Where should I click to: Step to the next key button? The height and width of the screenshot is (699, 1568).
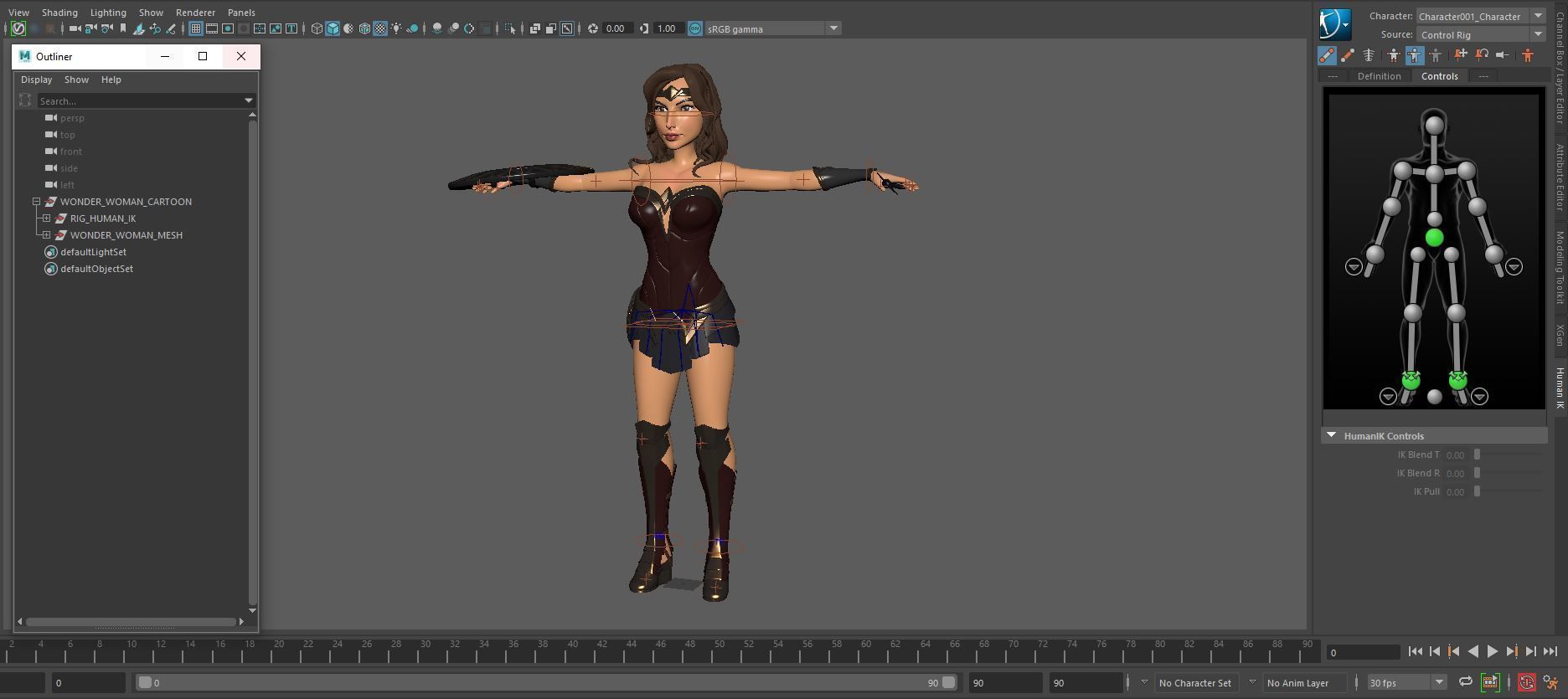pyautogui.click(x=1512, y=651)
